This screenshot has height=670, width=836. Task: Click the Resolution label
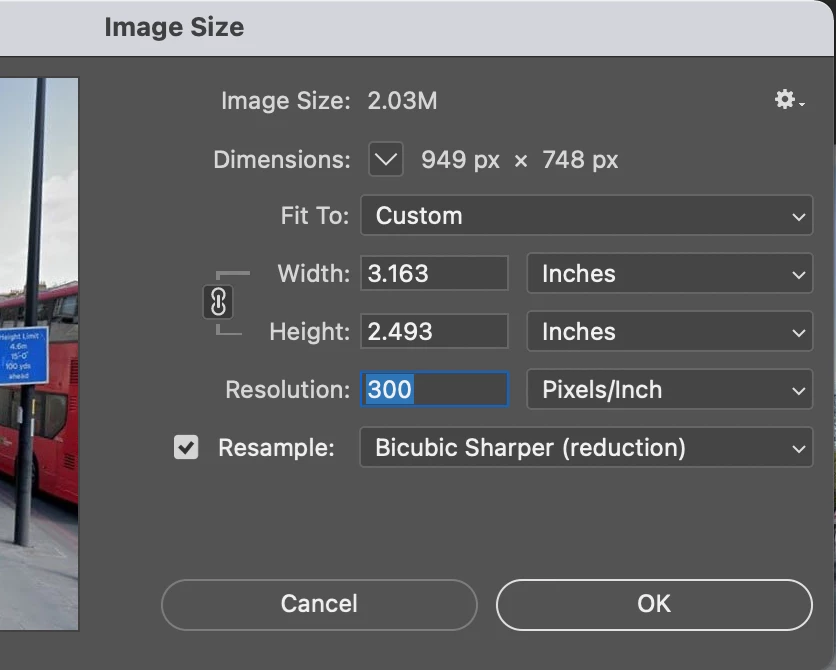point(288,390)
